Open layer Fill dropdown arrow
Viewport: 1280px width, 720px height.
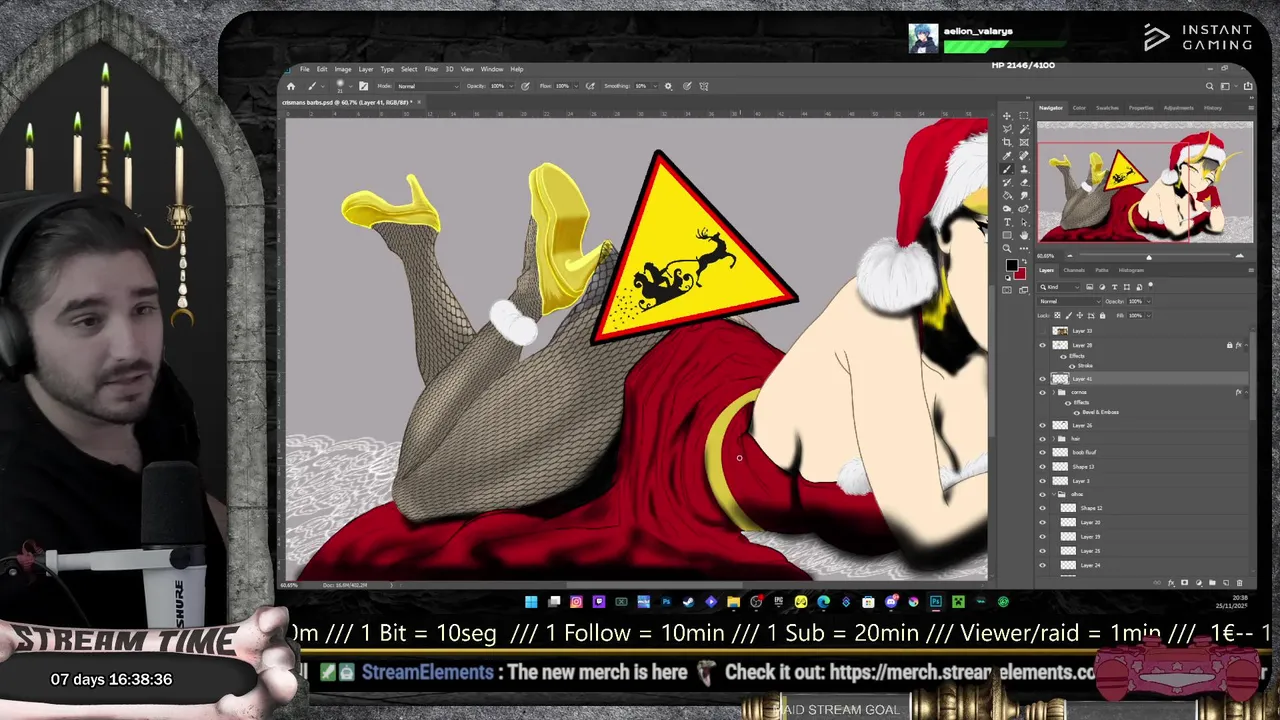pos(1148,315)
